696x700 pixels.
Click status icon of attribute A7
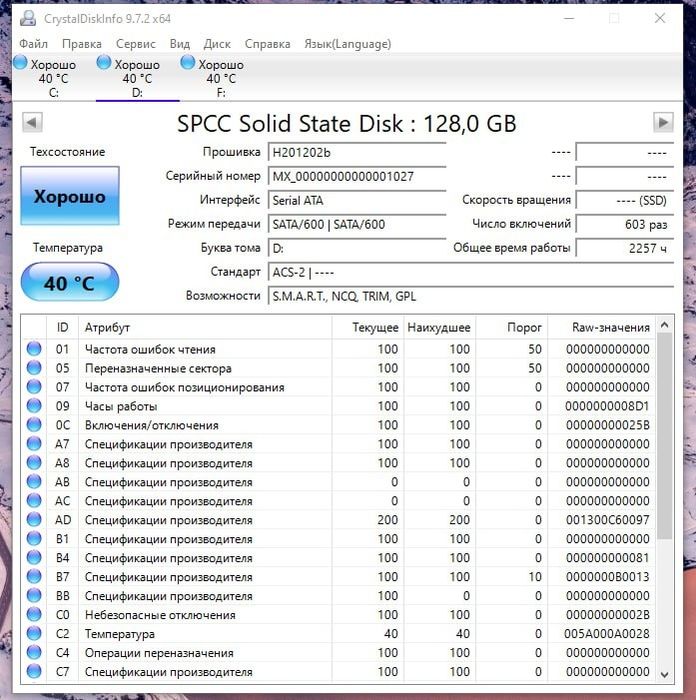34,443
